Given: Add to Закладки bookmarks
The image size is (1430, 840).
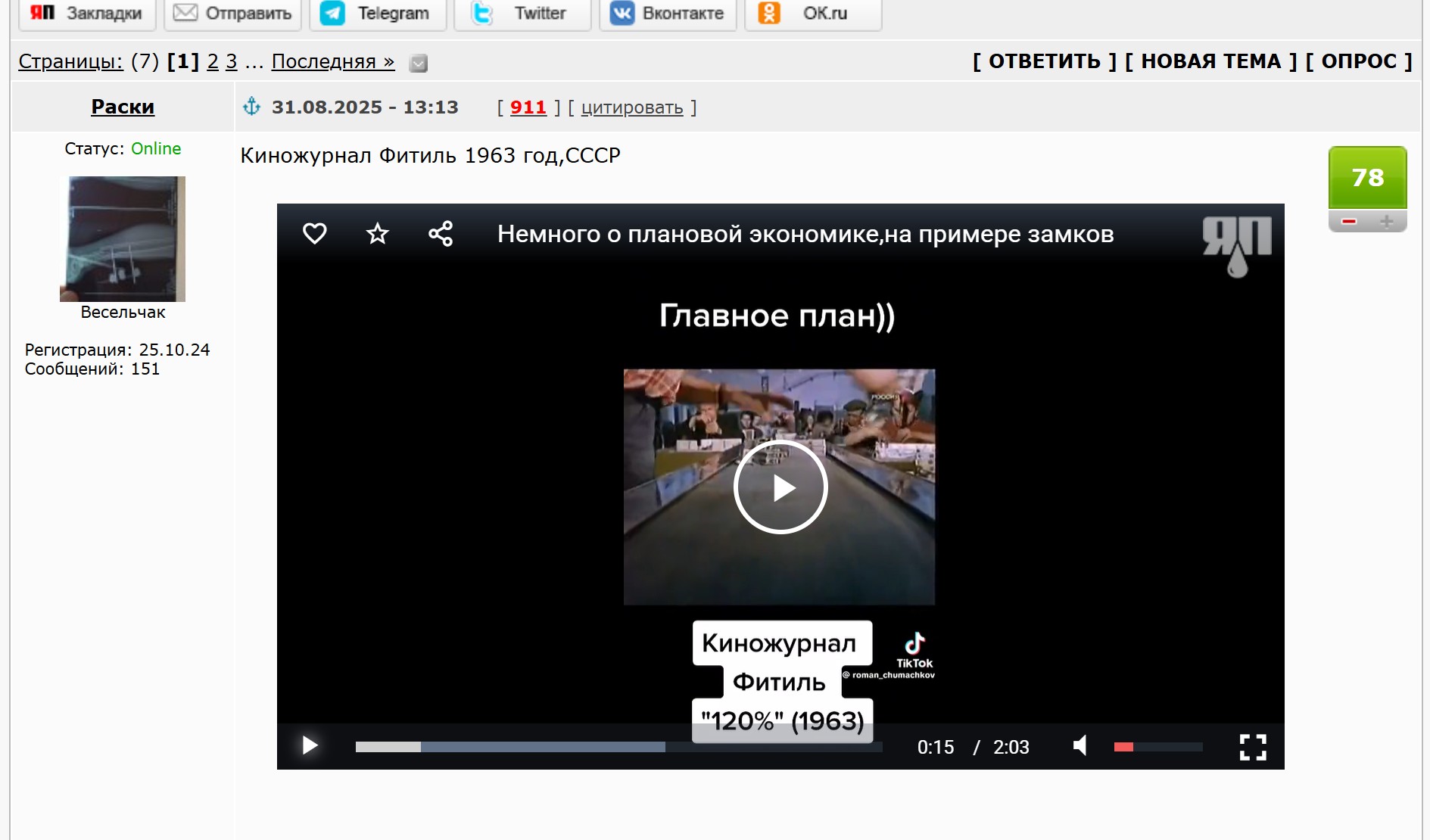Looking at the screenshot, I should [87, 14].
